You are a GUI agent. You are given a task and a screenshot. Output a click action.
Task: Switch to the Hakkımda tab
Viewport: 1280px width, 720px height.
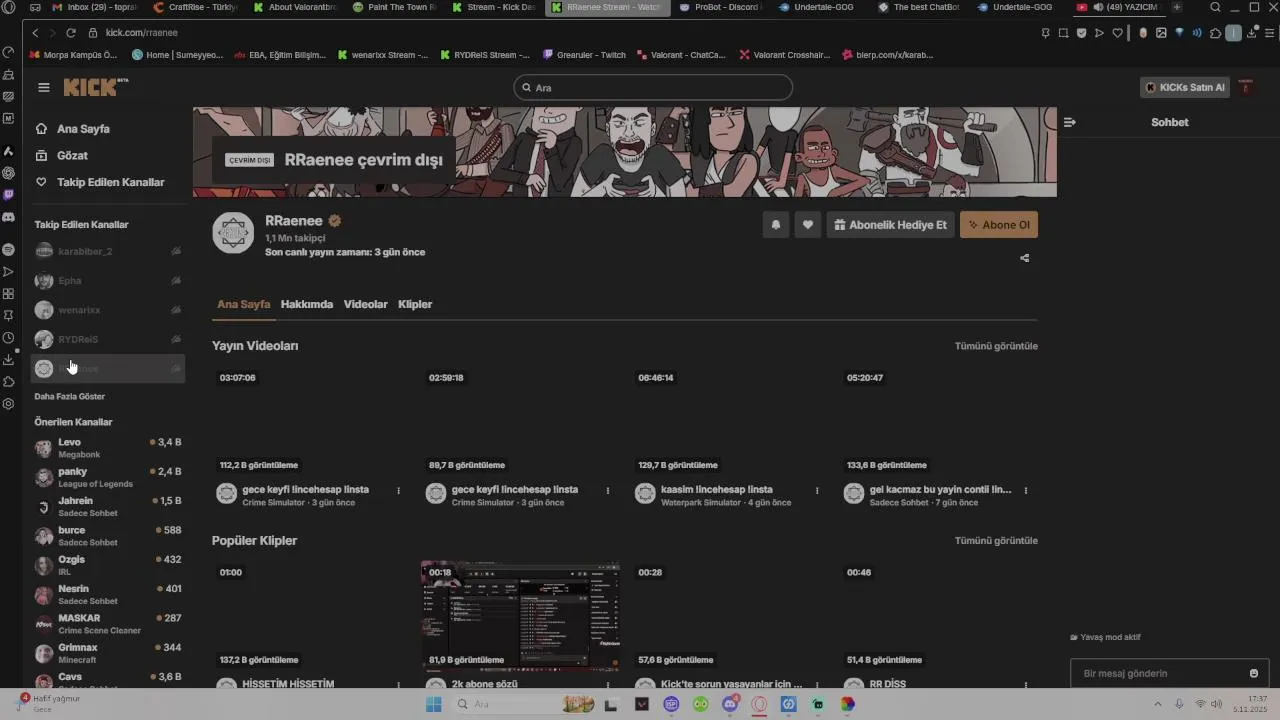pos(307,304)
